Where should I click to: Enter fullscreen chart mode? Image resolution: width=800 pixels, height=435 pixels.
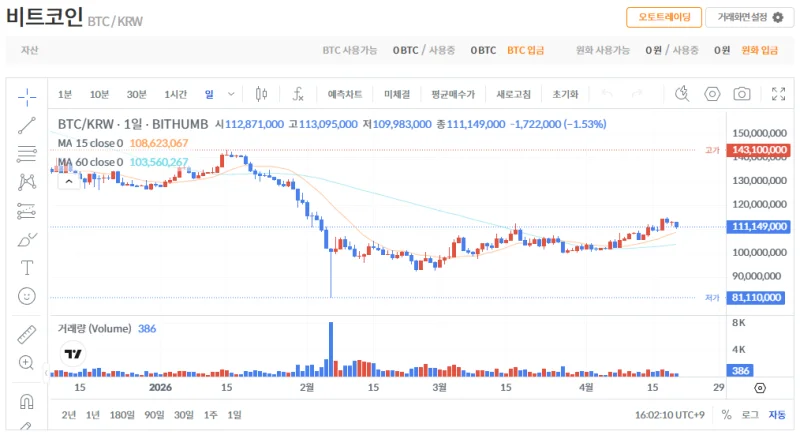pyautogui.click(x=779, y=94)
